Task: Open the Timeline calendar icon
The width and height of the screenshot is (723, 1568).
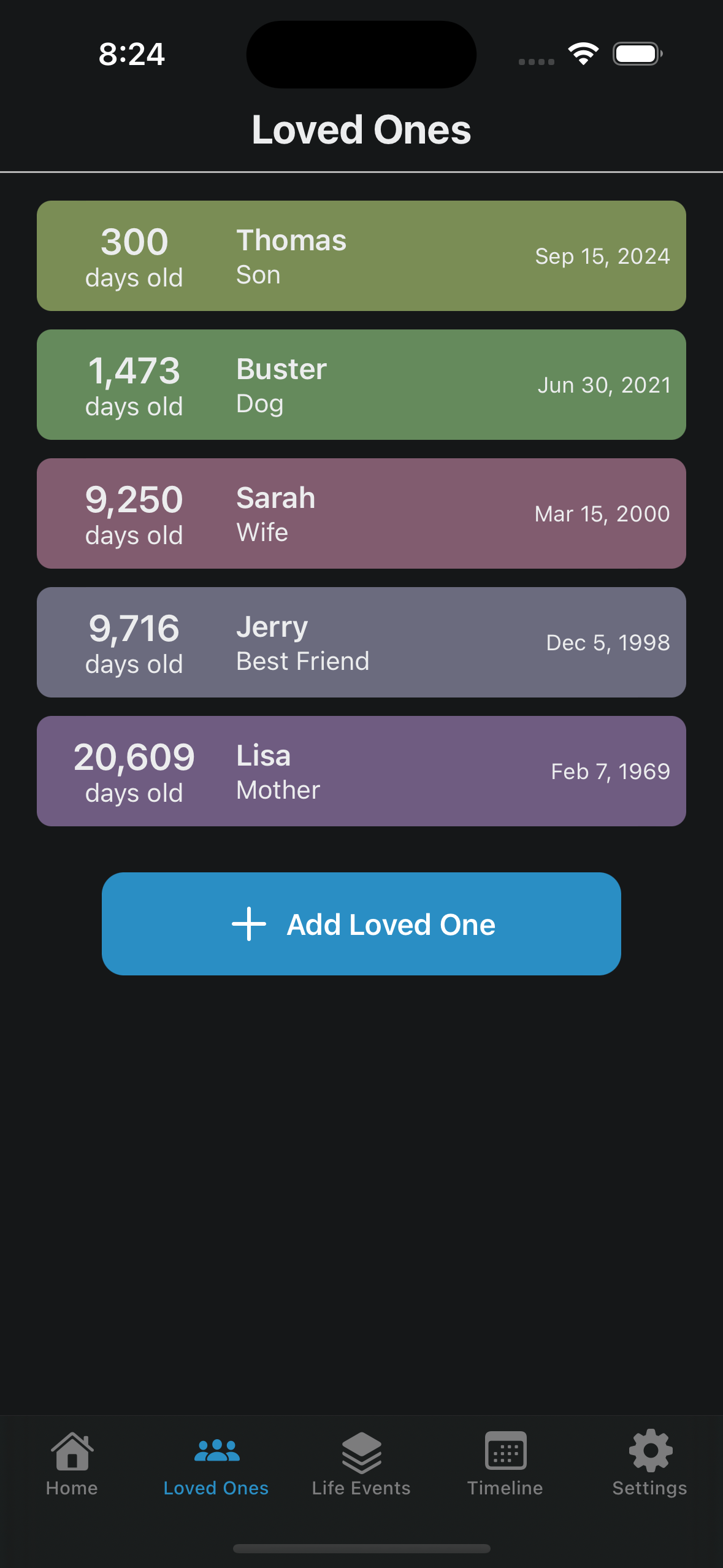Action: (x=505, y=1451)
